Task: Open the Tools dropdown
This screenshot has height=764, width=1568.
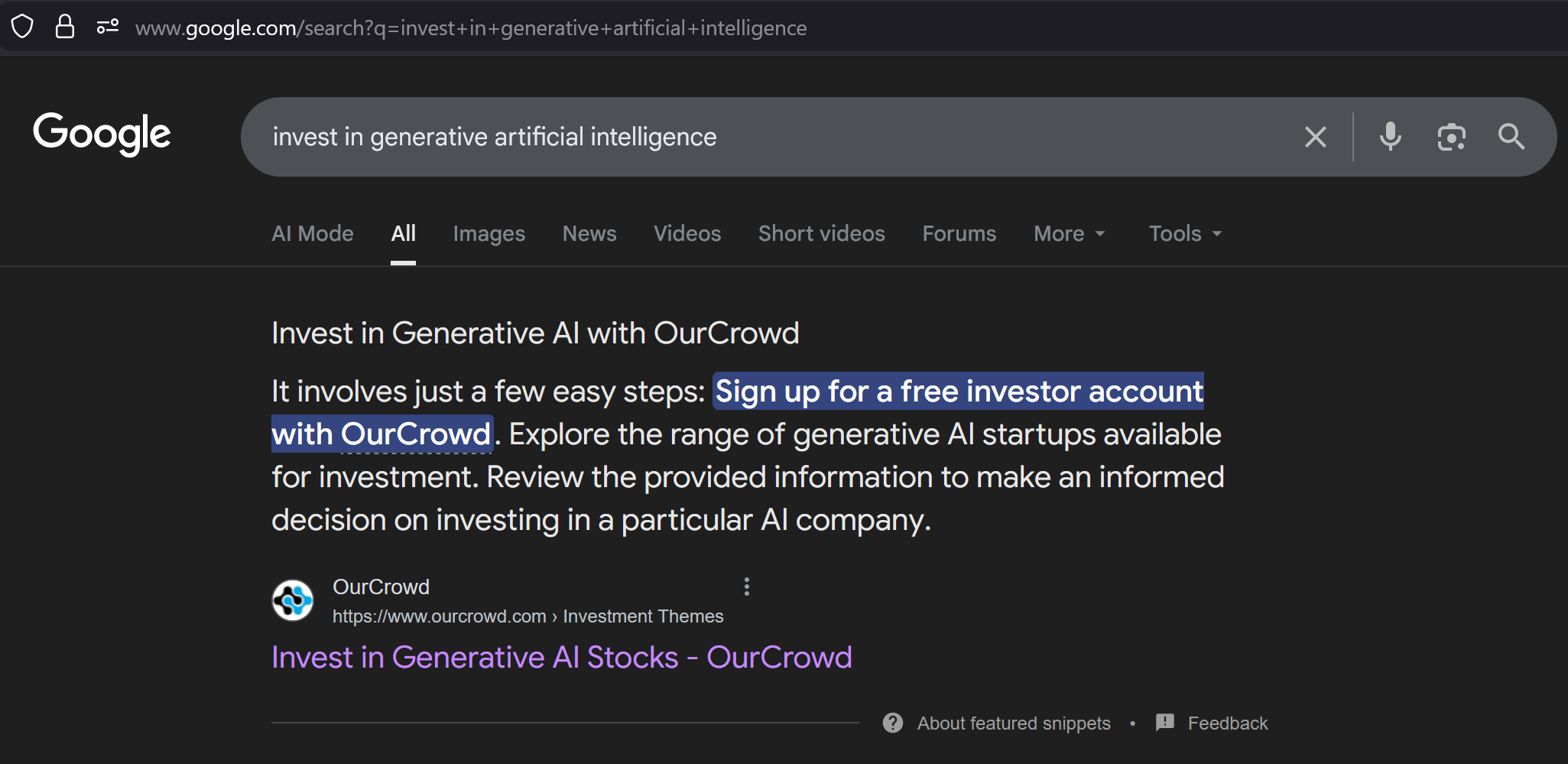Action: click(x=1183, y=233)
